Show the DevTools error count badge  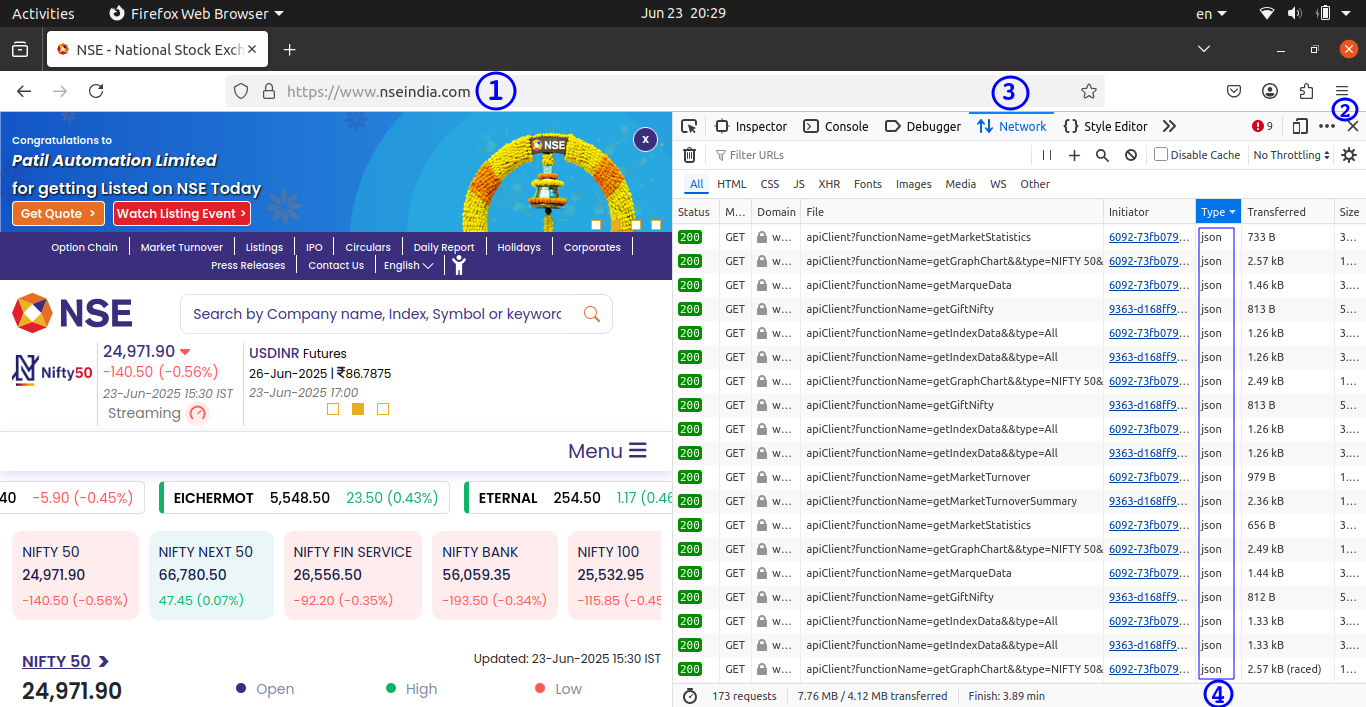1262,126
